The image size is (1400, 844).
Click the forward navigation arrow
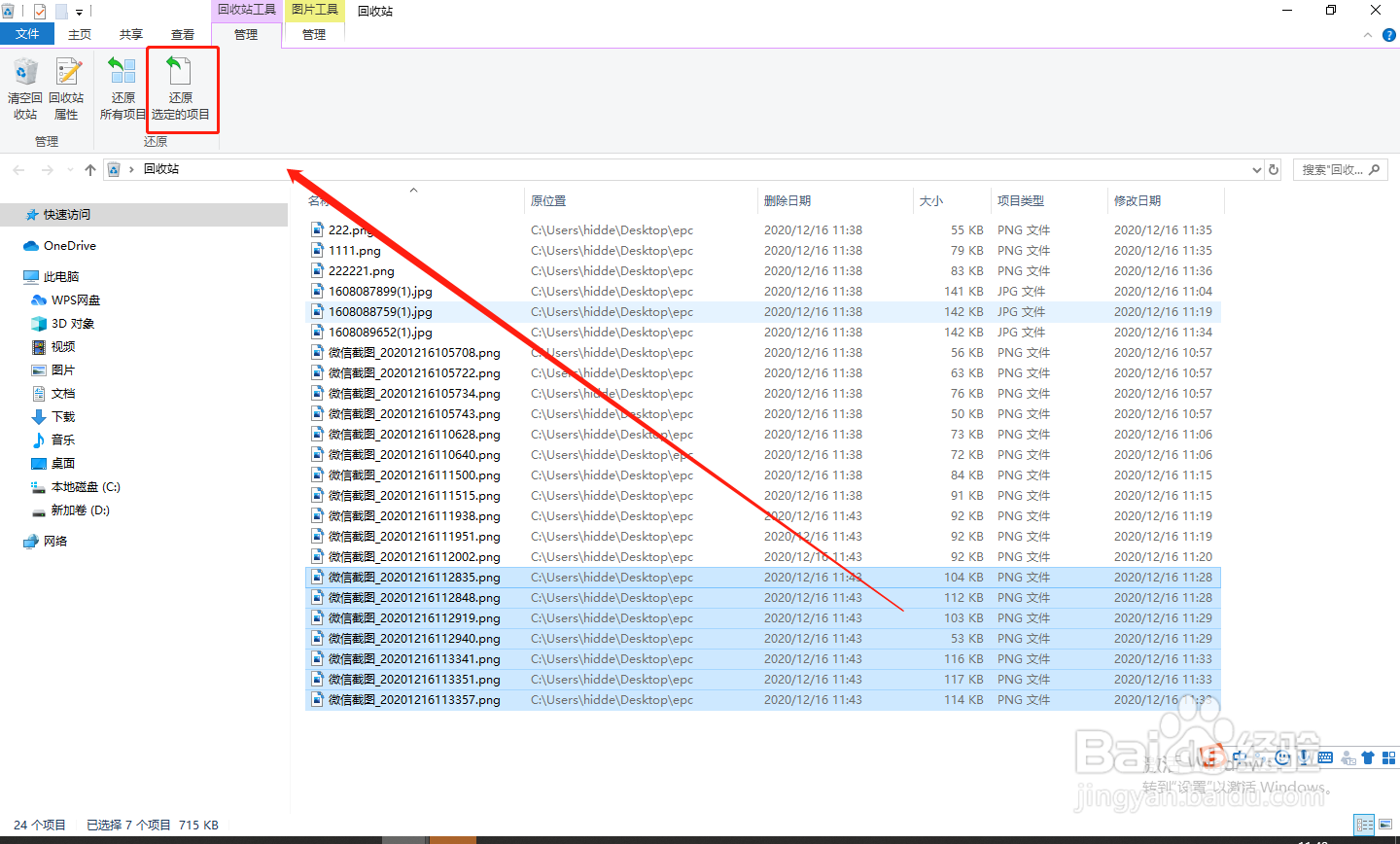[x=47, y=169]
